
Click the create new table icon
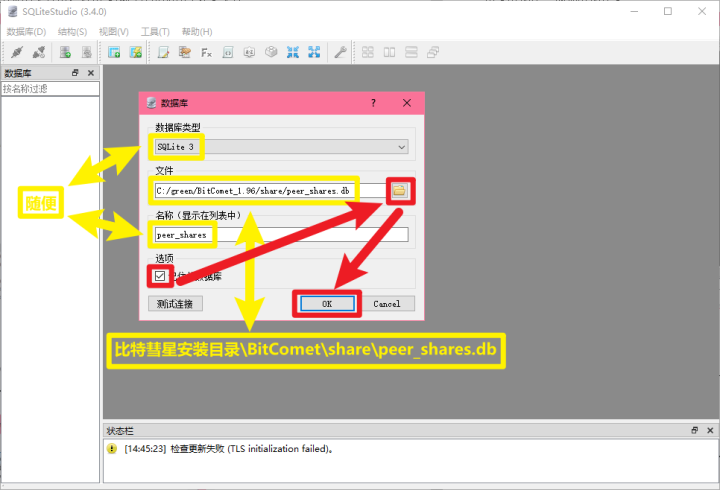[114, 52]
